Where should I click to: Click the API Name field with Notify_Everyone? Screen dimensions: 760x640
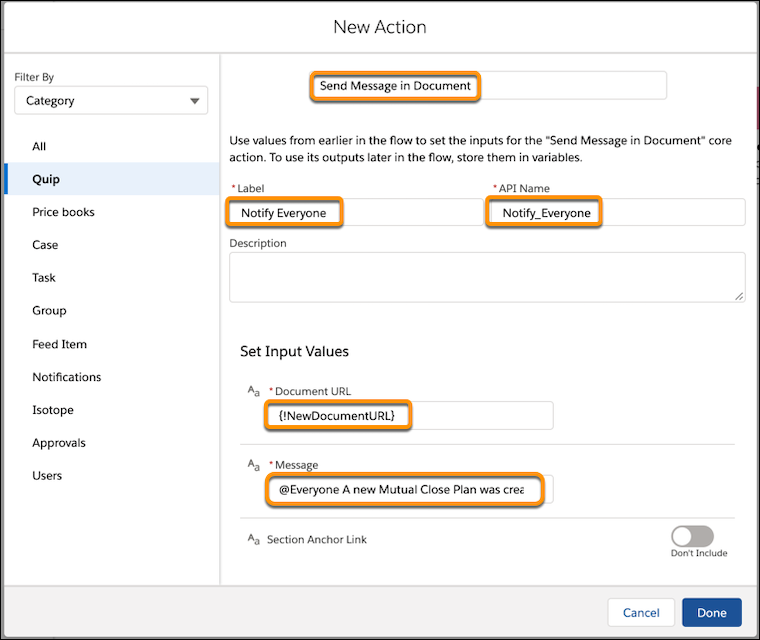point(616,212)
